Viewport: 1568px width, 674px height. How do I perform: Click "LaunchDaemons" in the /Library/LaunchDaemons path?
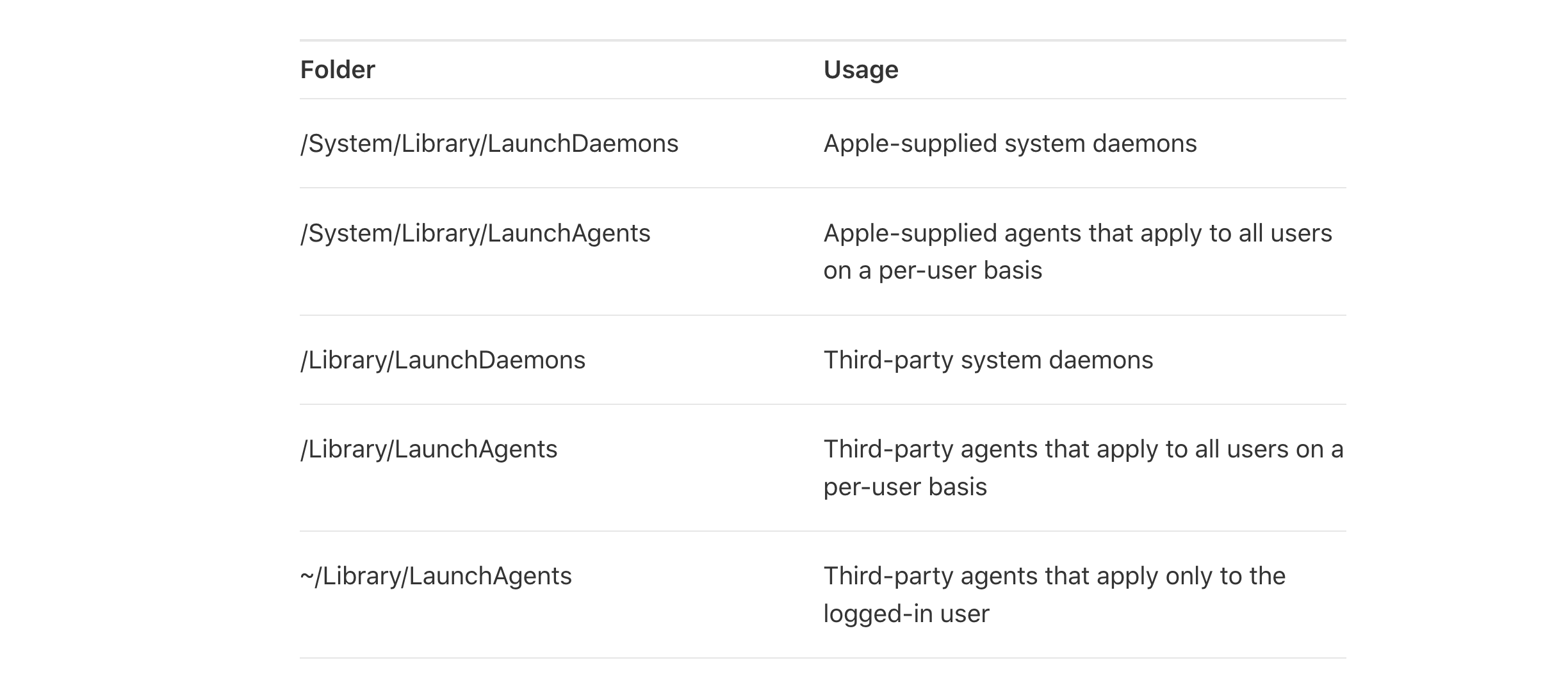point(489,360)
